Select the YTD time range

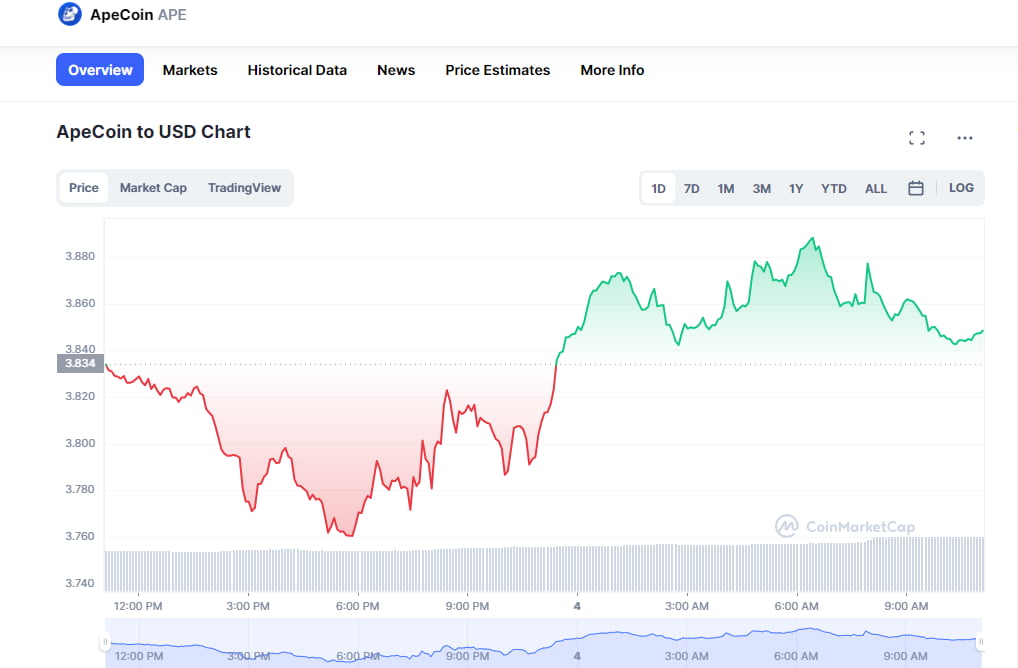[834, 189]
